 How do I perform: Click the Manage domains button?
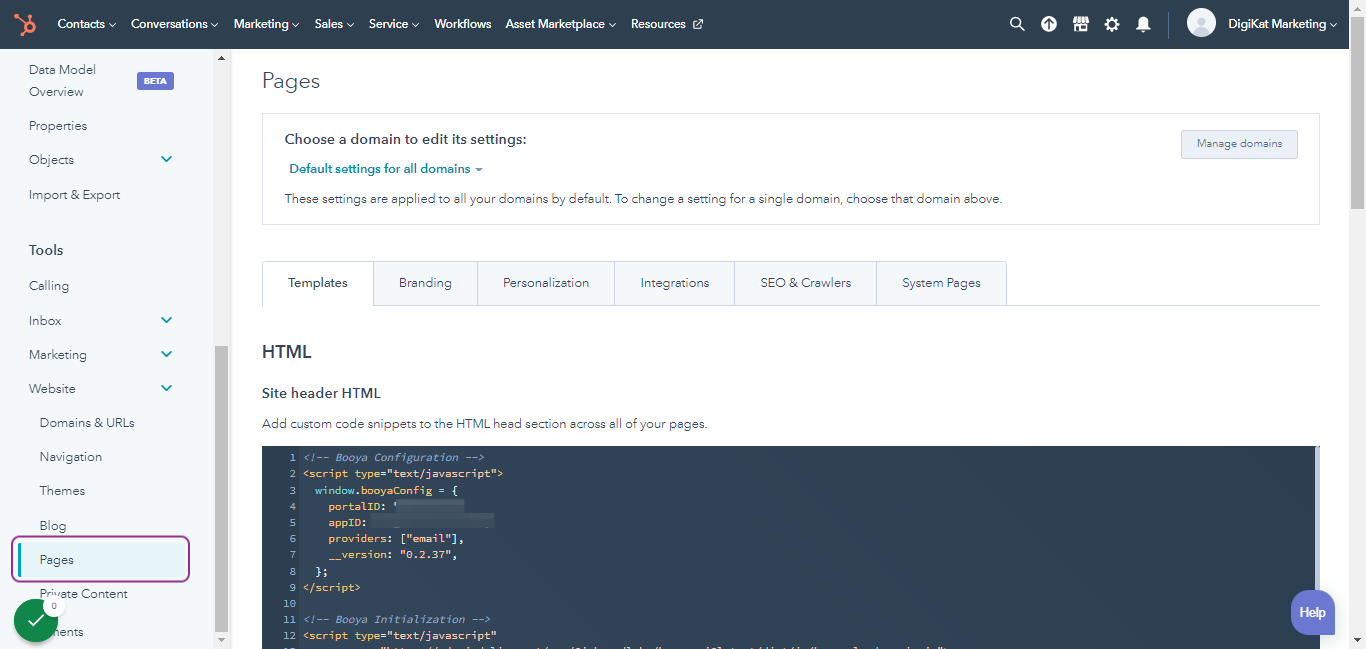tap(1239, 144)
